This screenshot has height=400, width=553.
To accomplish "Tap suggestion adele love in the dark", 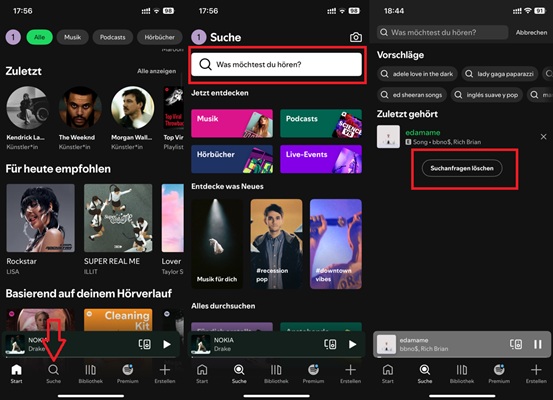I will (417, 74).
